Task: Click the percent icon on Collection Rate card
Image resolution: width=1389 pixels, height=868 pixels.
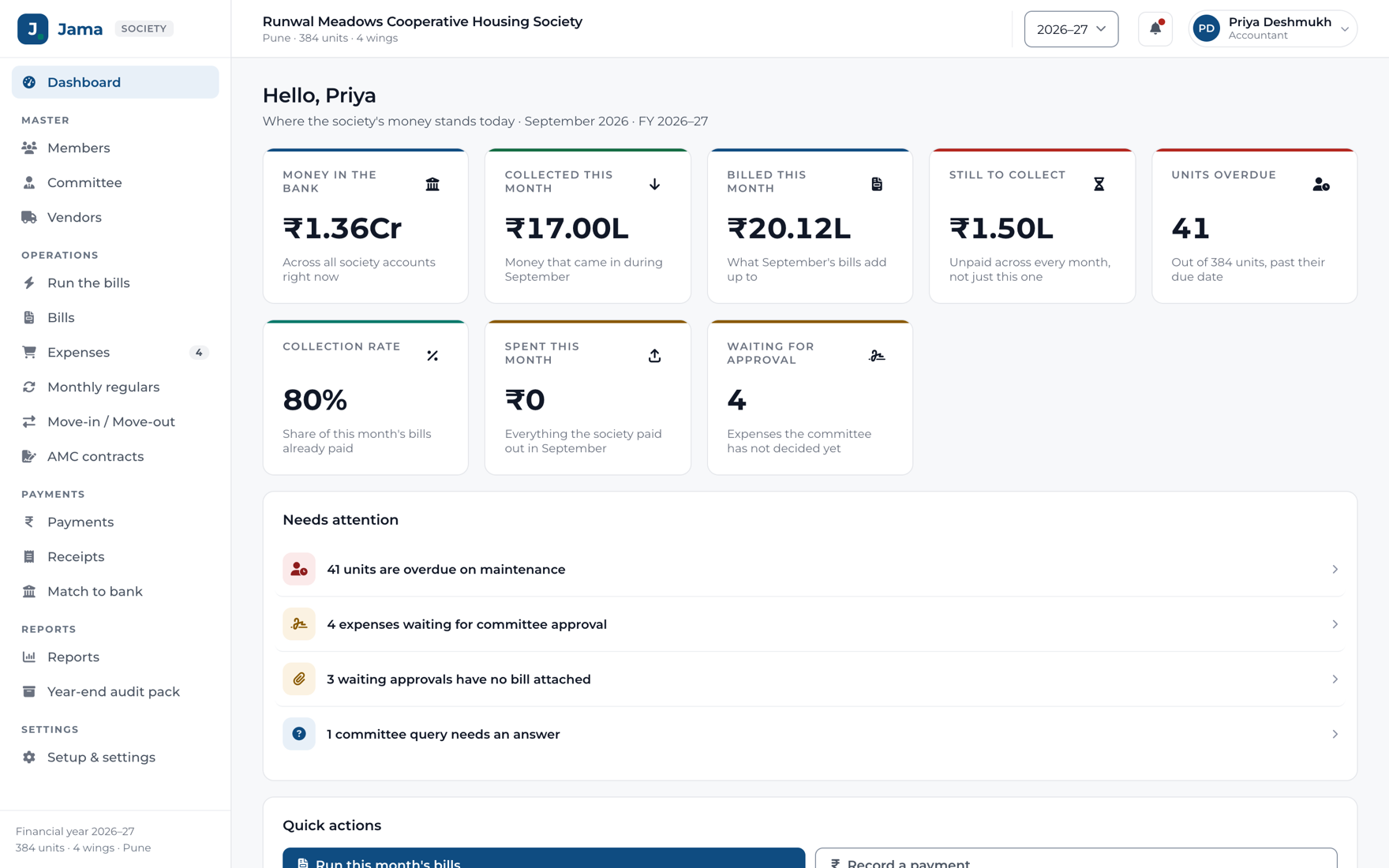Action: pos(432,356)
